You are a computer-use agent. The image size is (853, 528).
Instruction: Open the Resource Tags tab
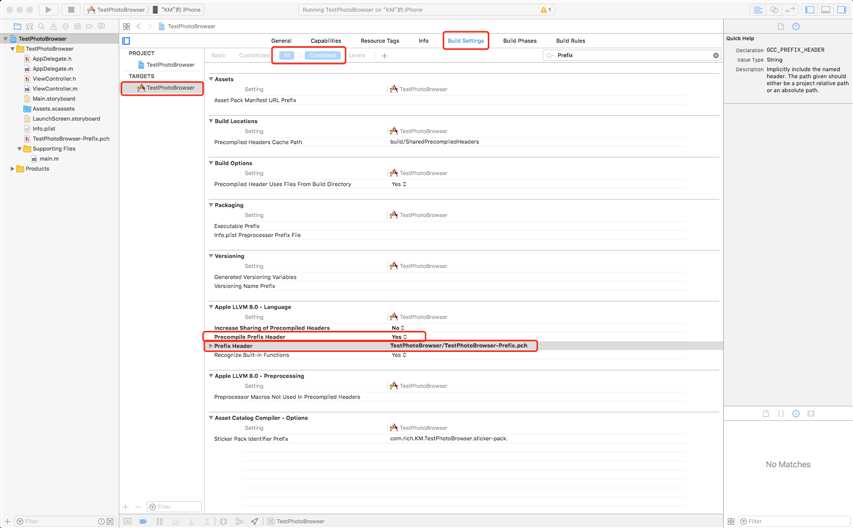(x=380, y=41)
